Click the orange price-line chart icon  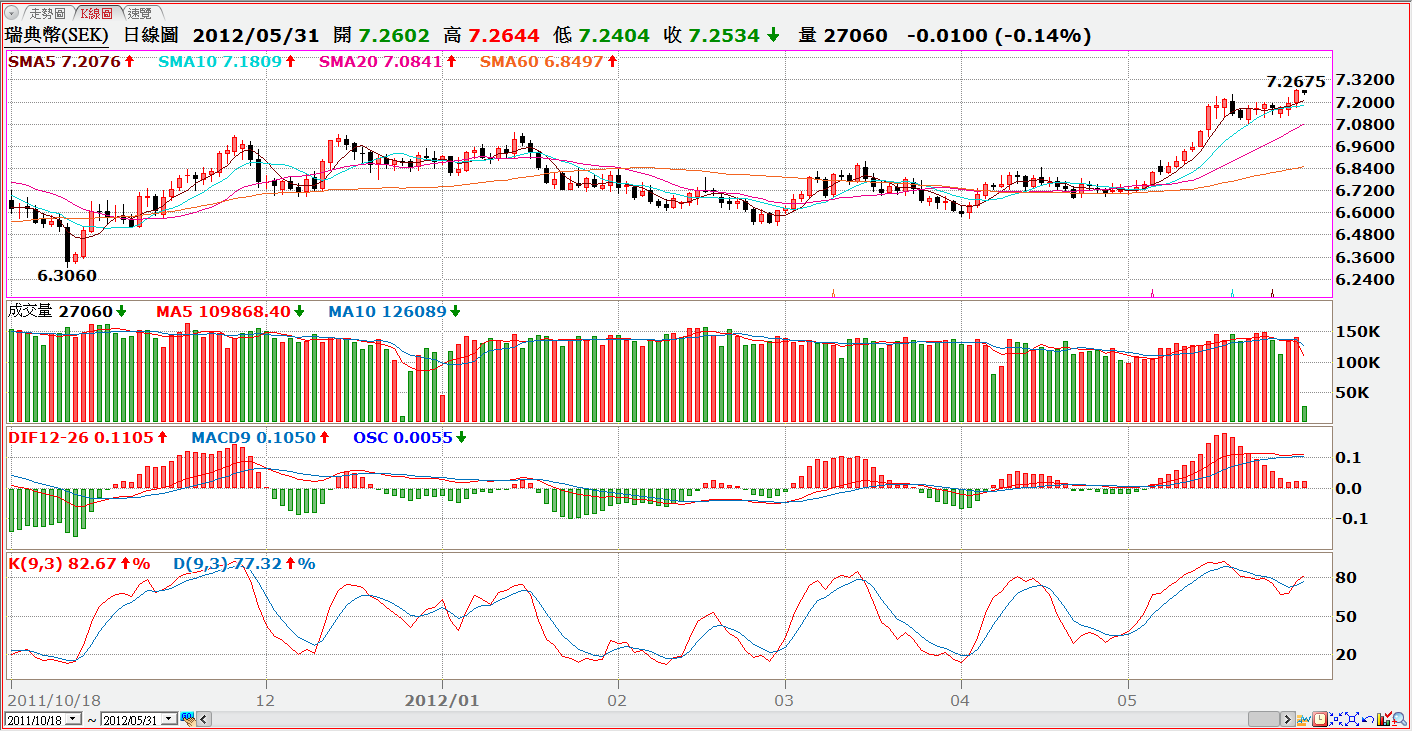pyautogui.click(x=1304, y=719)
